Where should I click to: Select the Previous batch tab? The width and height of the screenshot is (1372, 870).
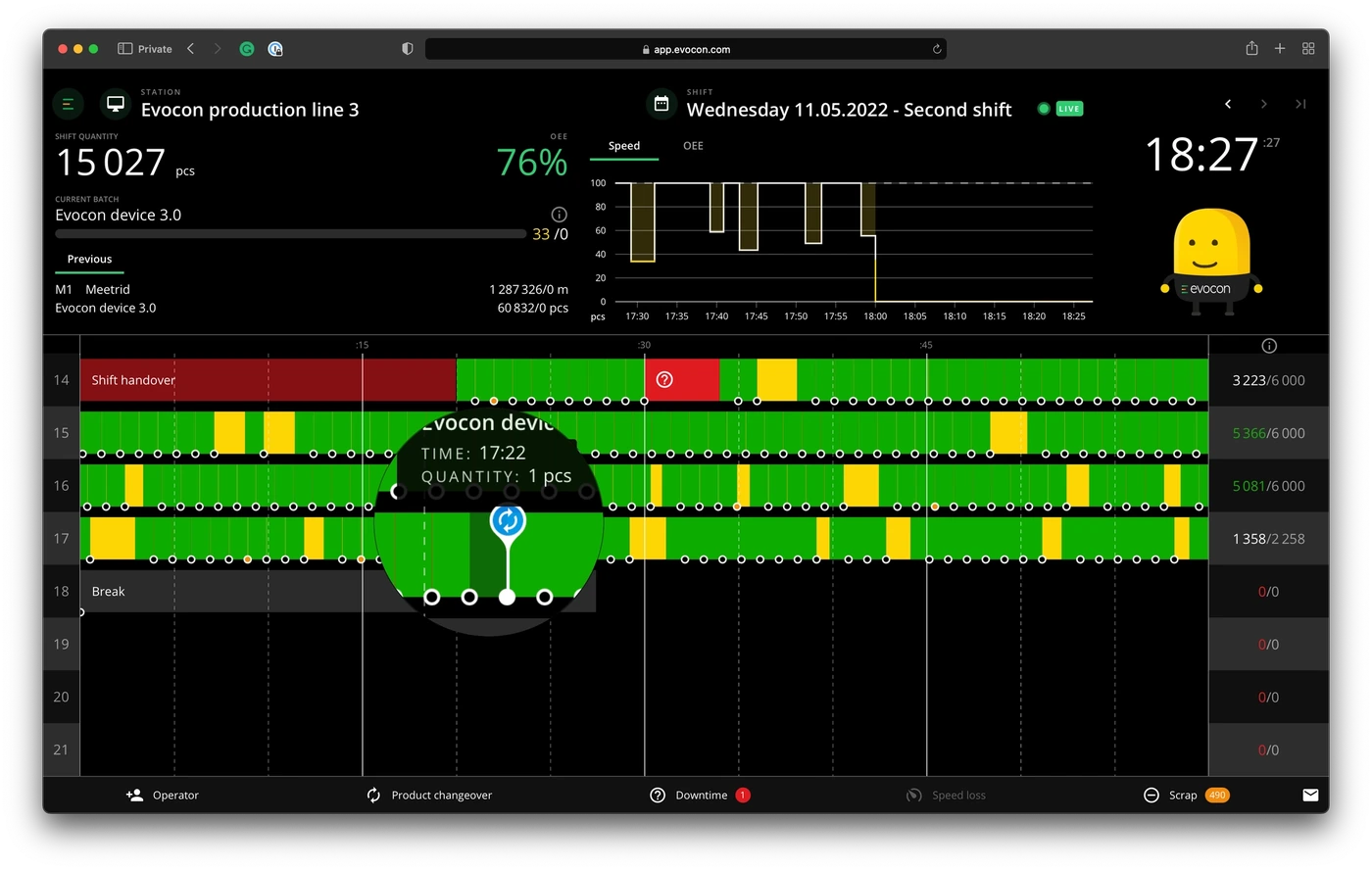point(89,260)
